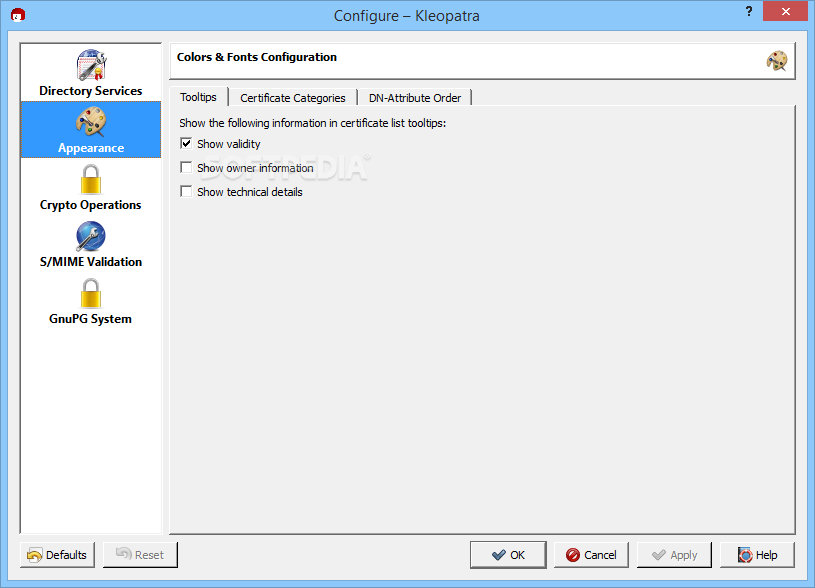
Task: Select the S/MIME Validation label
Action: tap(91, 262)
